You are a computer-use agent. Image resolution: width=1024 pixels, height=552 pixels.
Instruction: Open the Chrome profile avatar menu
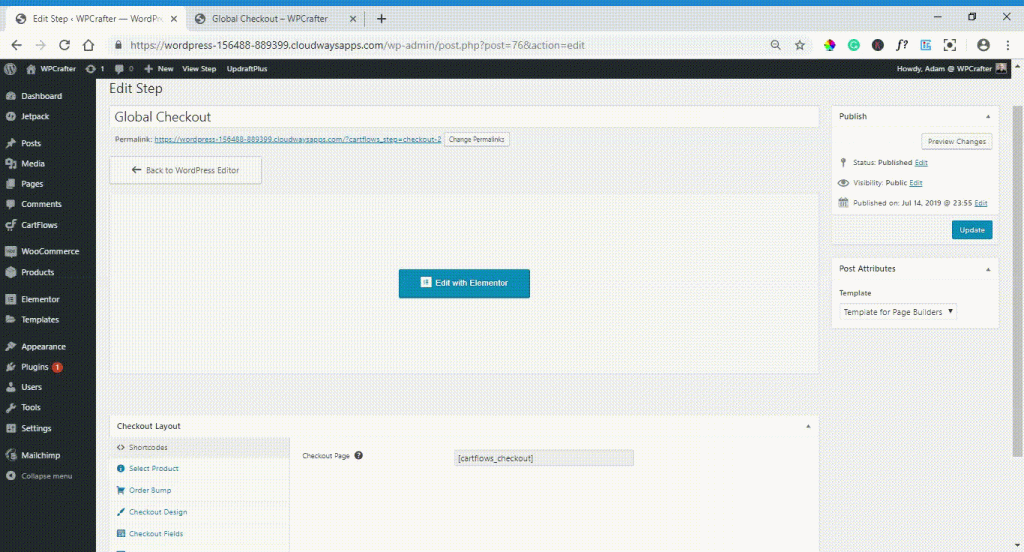983,45
